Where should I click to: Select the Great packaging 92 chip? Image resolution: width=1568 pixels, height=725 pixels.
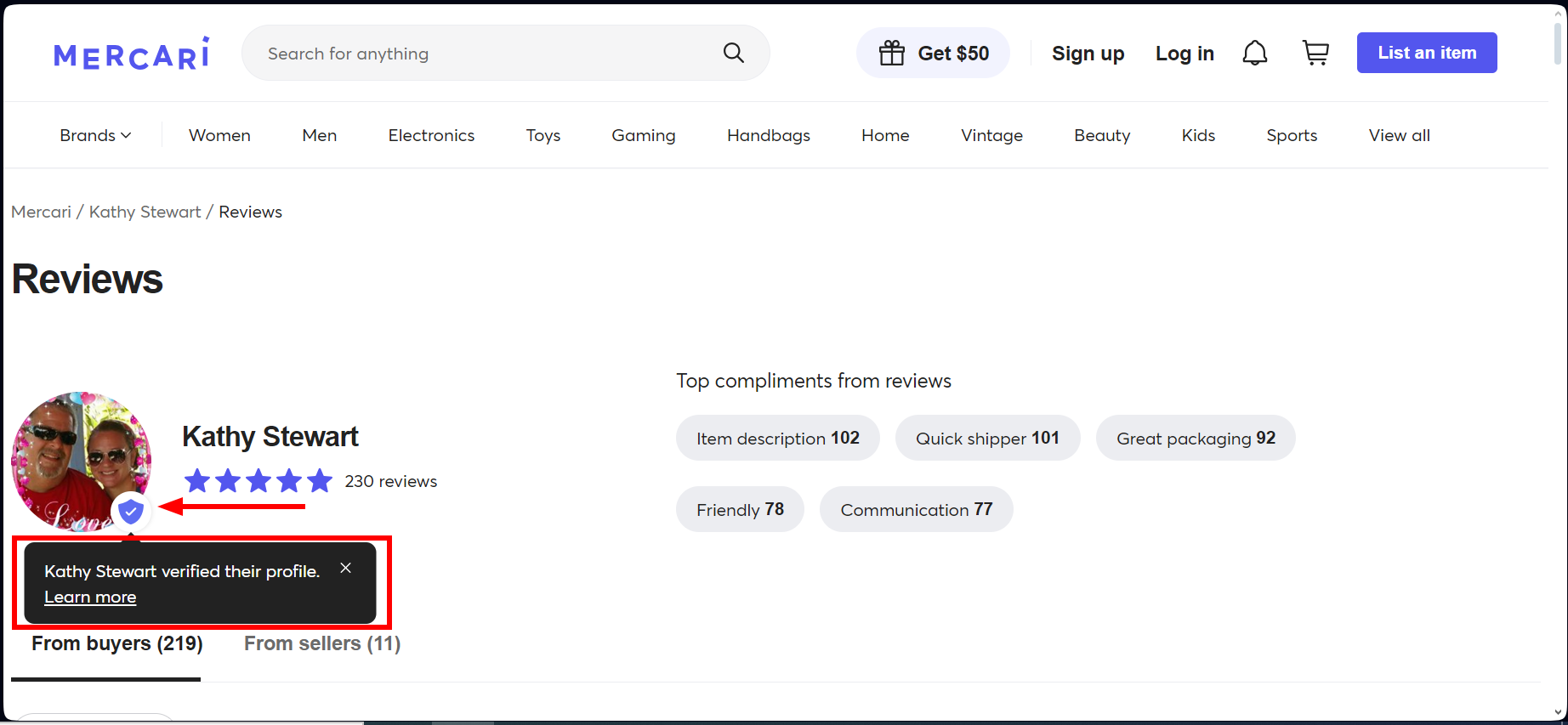[1196, 438]
